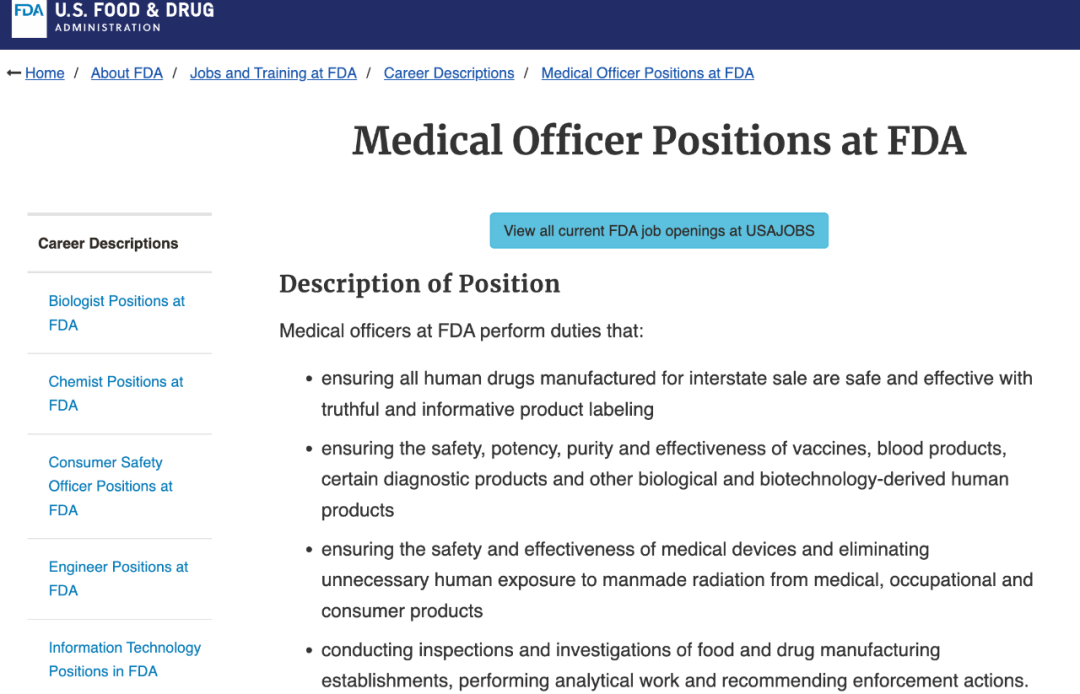Click the bullet about medical devices safety
Screen dimensions: 1080x694
pyautogui.click(x=676, y=580)
